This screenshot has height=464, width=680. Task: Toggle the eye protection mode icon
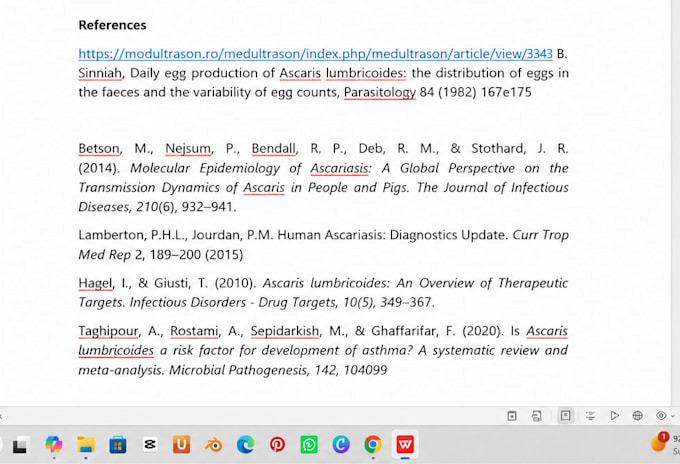661,415
